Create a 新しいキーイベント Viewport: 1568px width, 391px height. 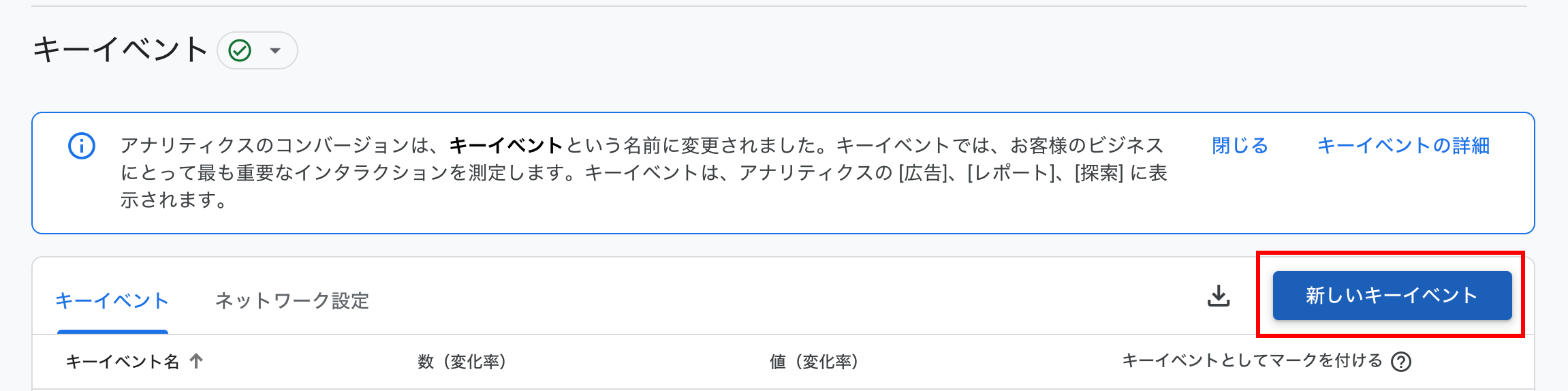(x=1392, y=296)
